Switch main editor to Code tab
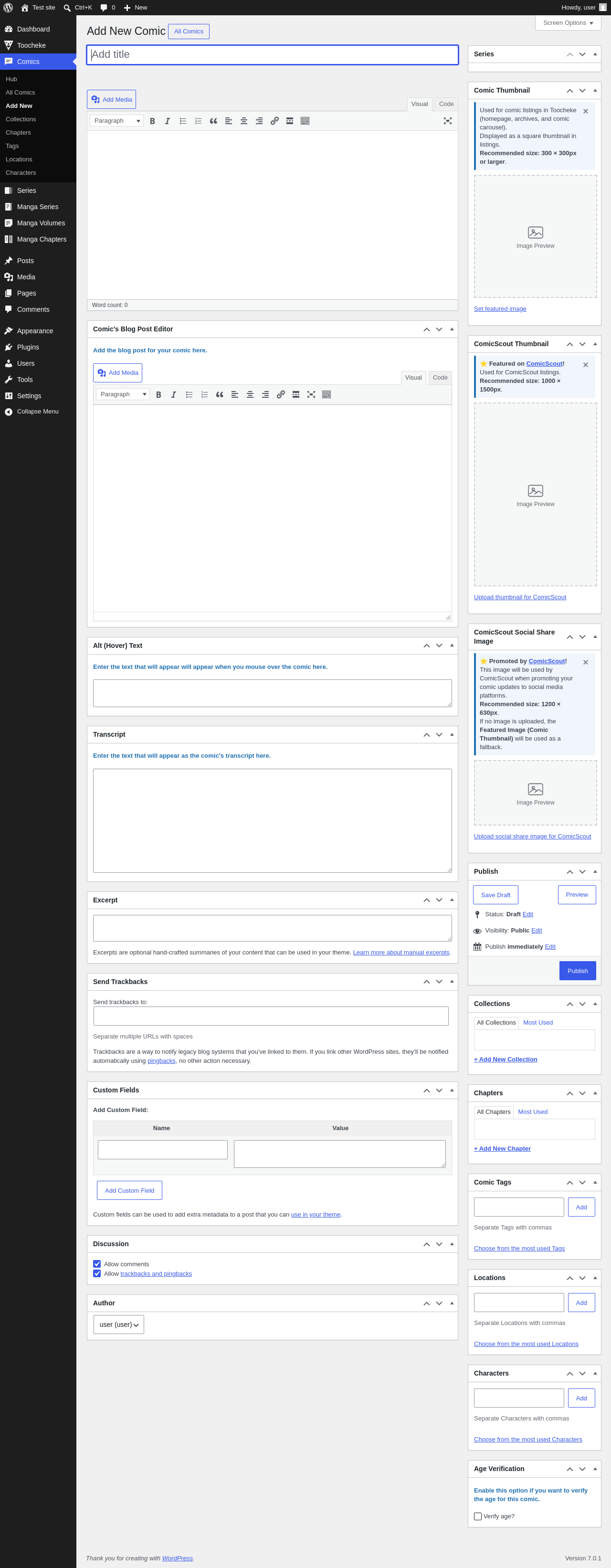Image resolution: width=611 pixels, height=1568 pixels. click(x=446, y=104)
